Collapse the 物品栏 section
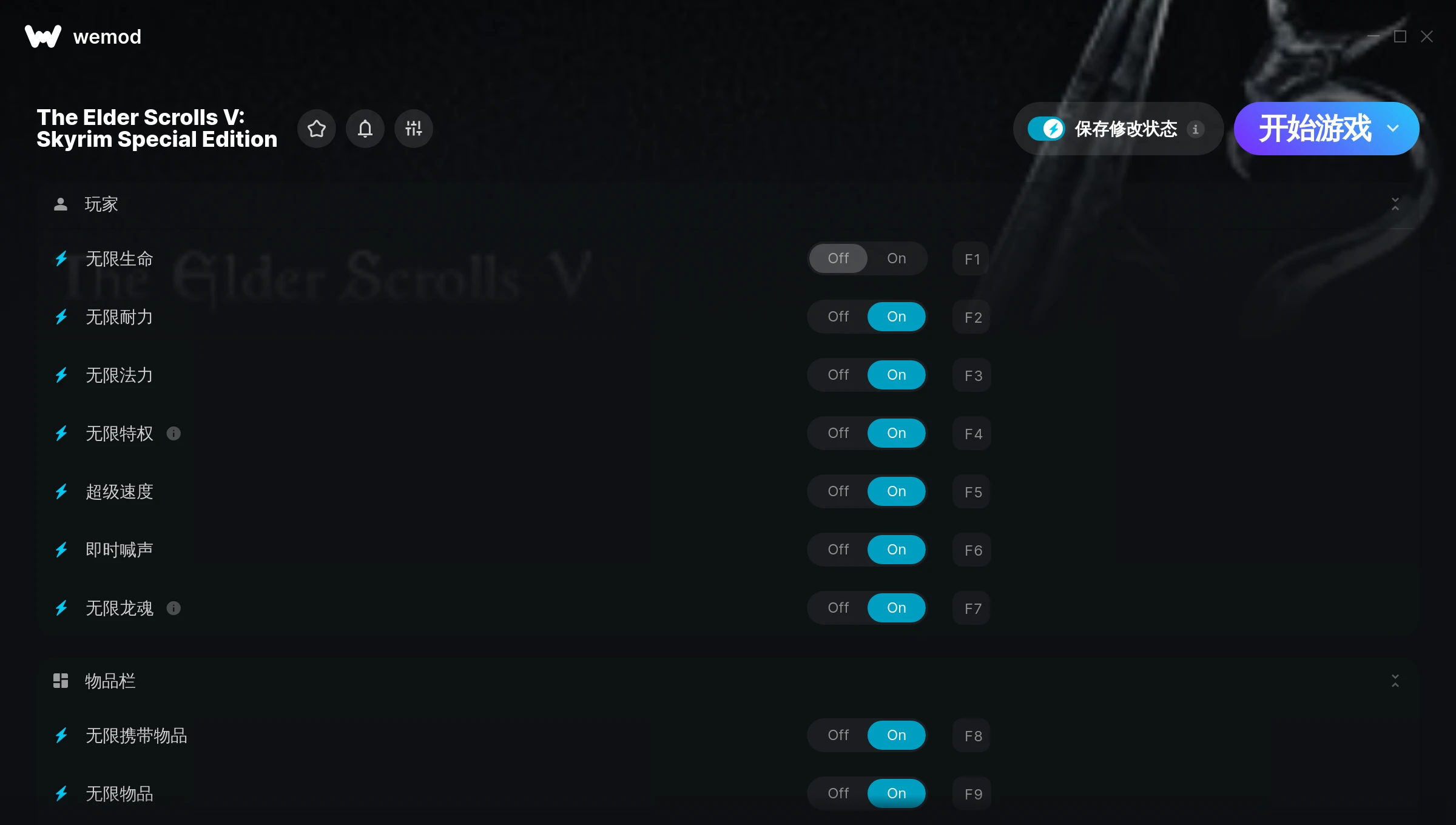Viewport: 1456px width, 825px height. tap(1395, 681)
